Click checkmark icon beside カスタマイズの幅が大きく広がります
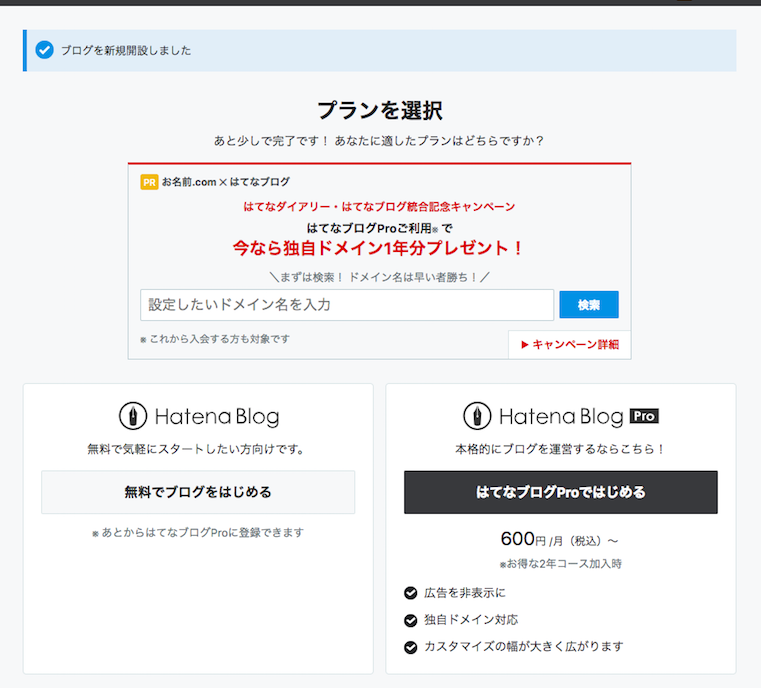Viewport: 761px width, 688px height. click(x=411, y=647)
